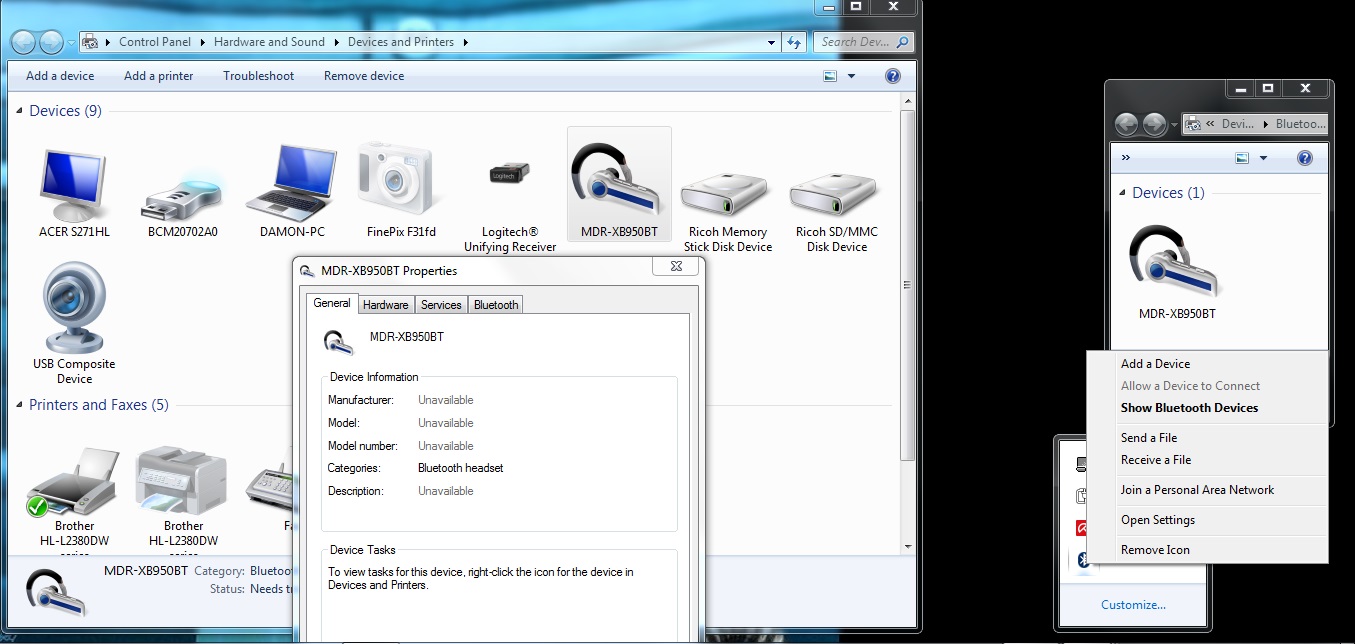Viewport: 1355px width, 644px height.
Task: Click the refresh button beside address bar
Action: [x=795, y=42]
